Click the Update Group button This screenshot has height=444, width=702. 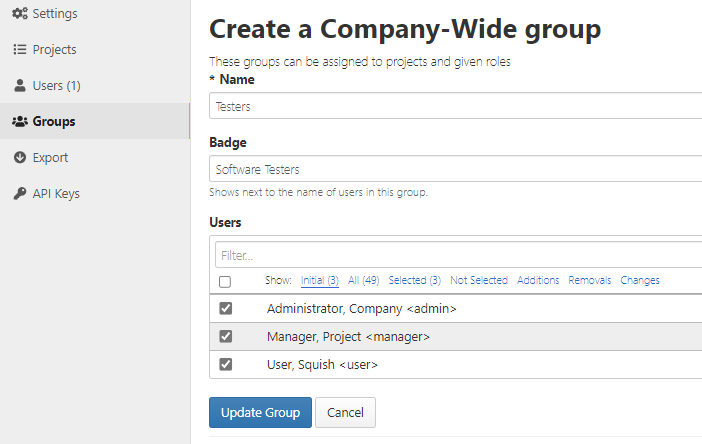tap(260, 412)
